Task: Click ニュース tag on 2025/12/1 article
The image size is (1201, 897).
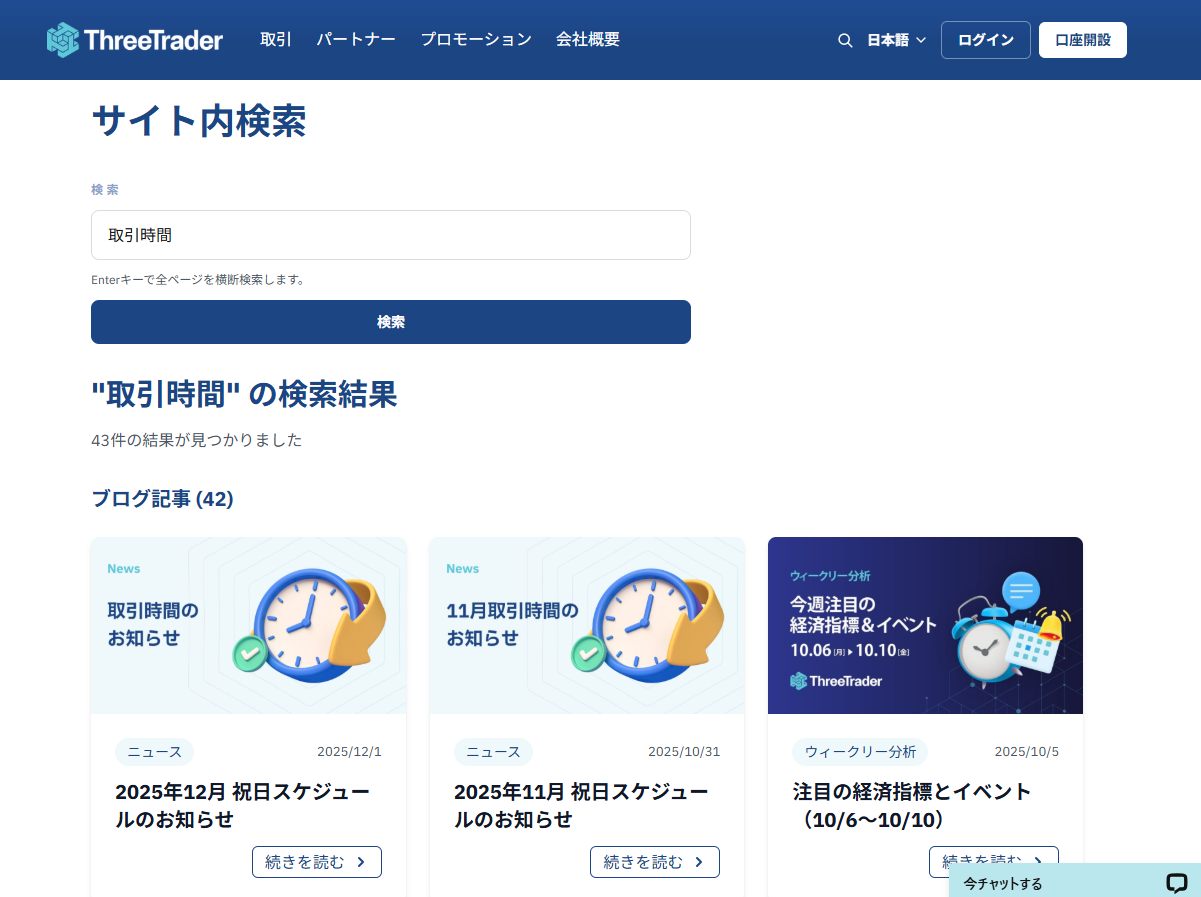Action: coord(154,752)
